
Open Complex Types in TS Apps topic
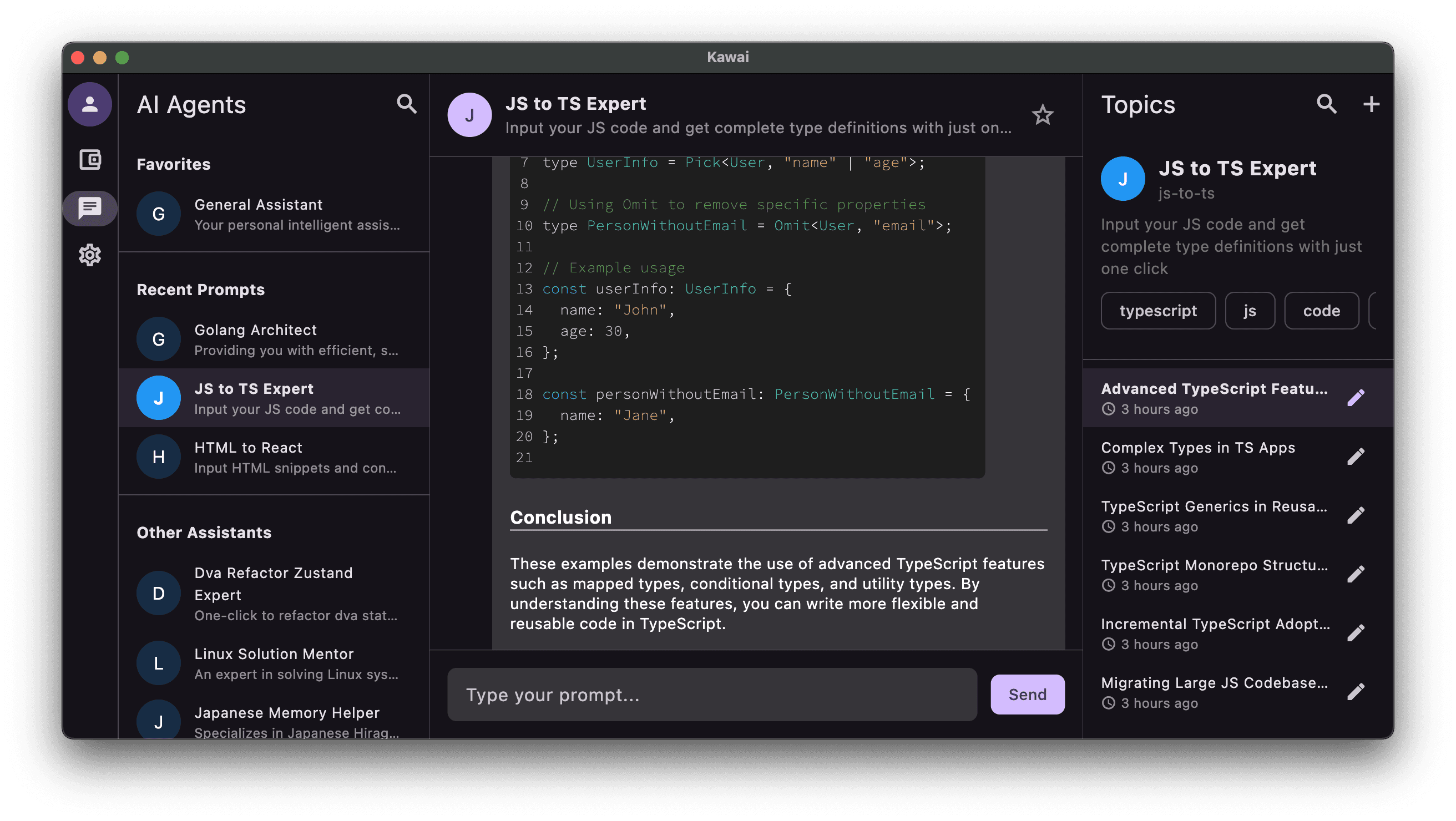click(x=1238, y=457)
